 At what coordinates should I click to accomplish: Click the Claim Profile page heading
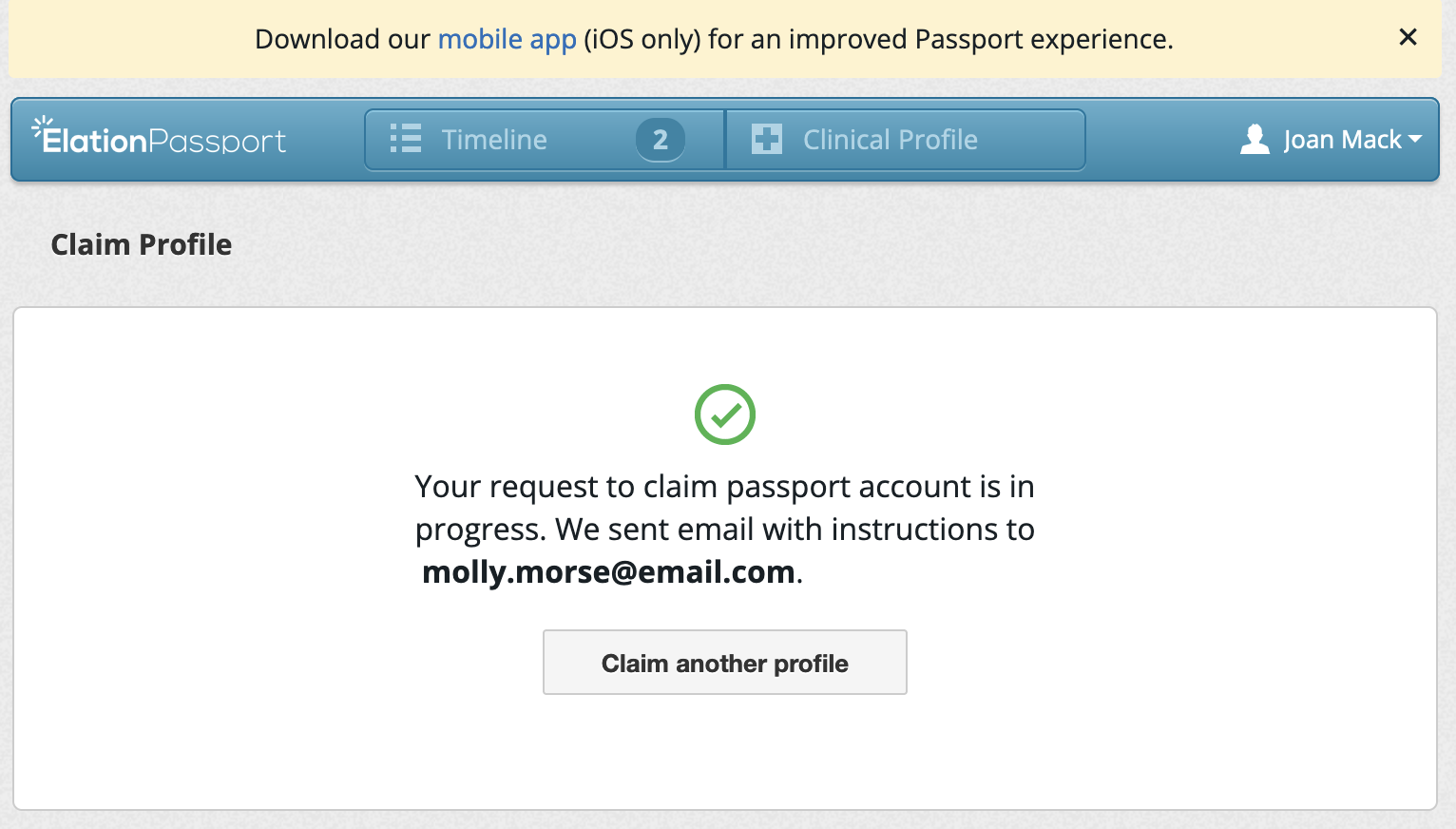click(x=142, y=244)
